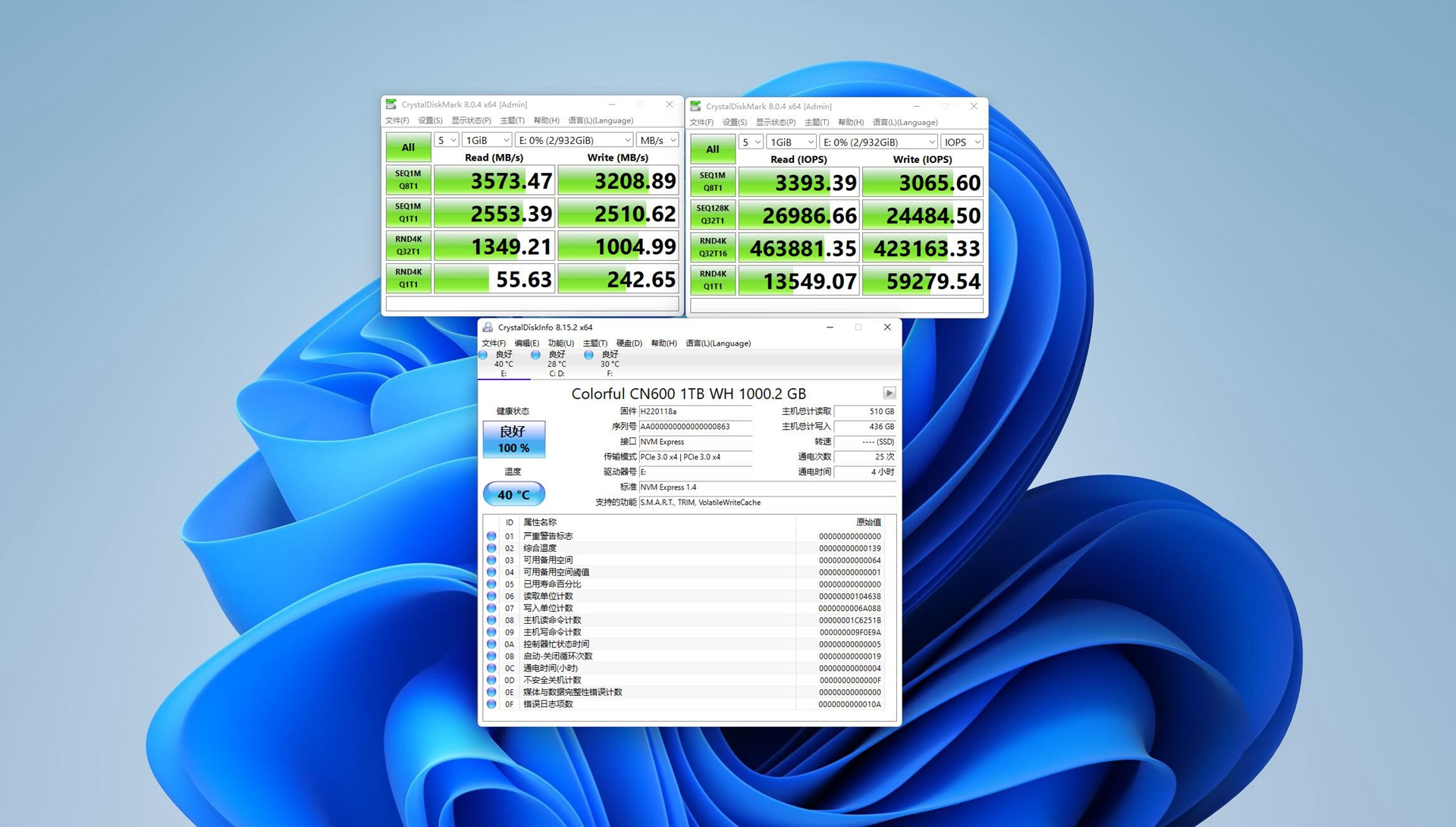
Task: Expand the MB/s unit dropdown
Action: [657, 140]
